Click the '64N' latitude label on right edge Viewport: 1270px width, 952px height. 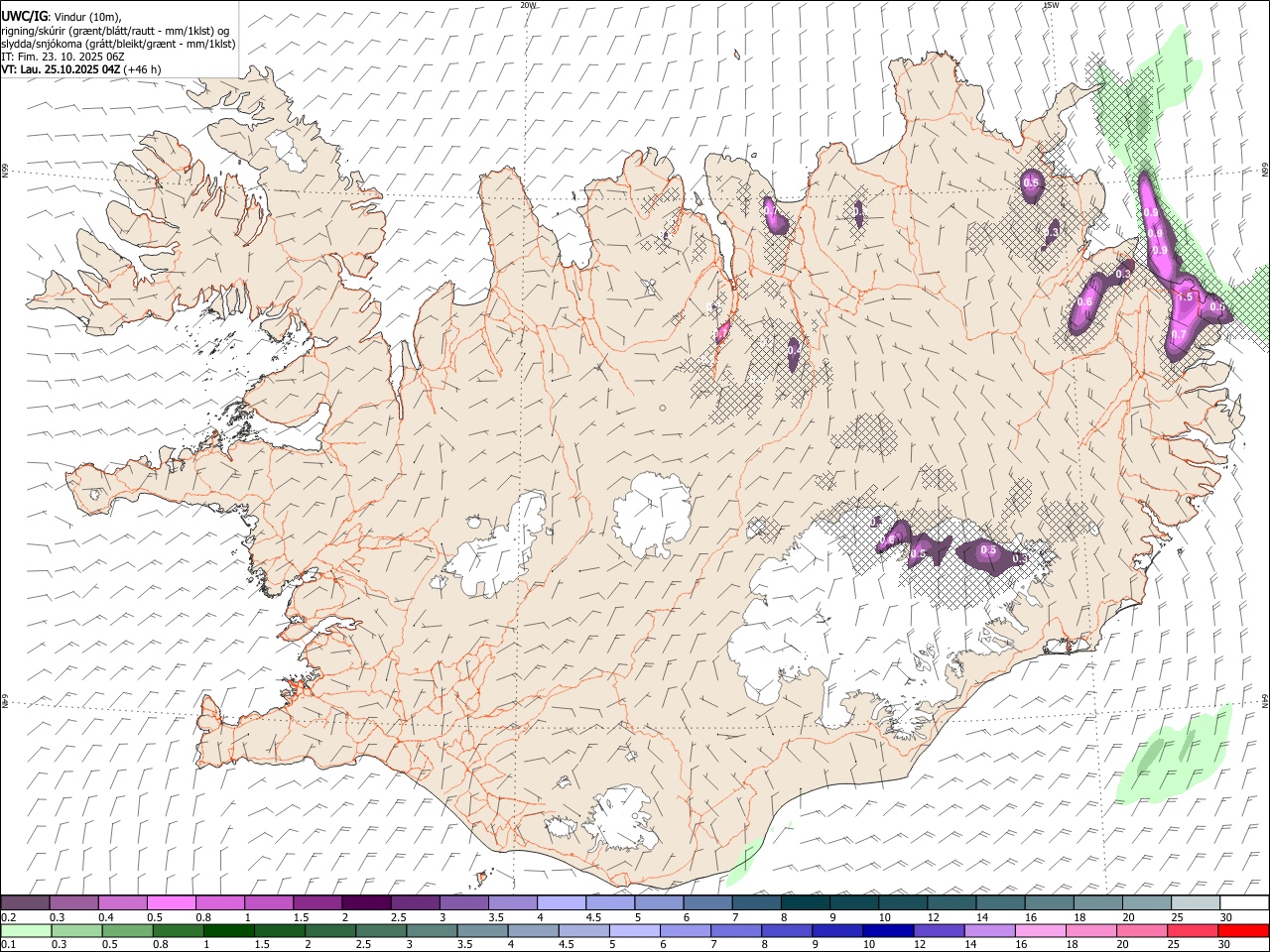tap(1265, 700)
